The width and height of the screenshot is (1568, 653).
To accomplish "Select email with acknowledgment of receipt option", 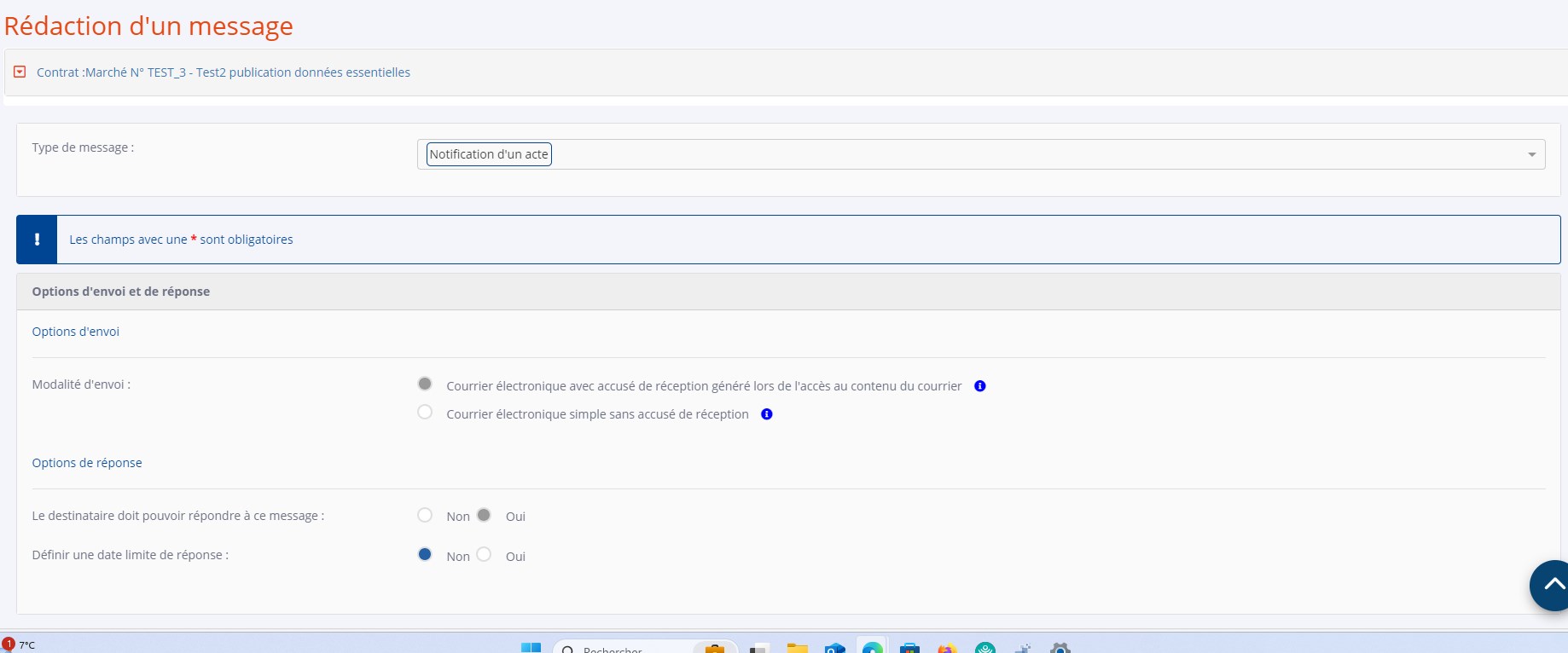I will (425, 384).
